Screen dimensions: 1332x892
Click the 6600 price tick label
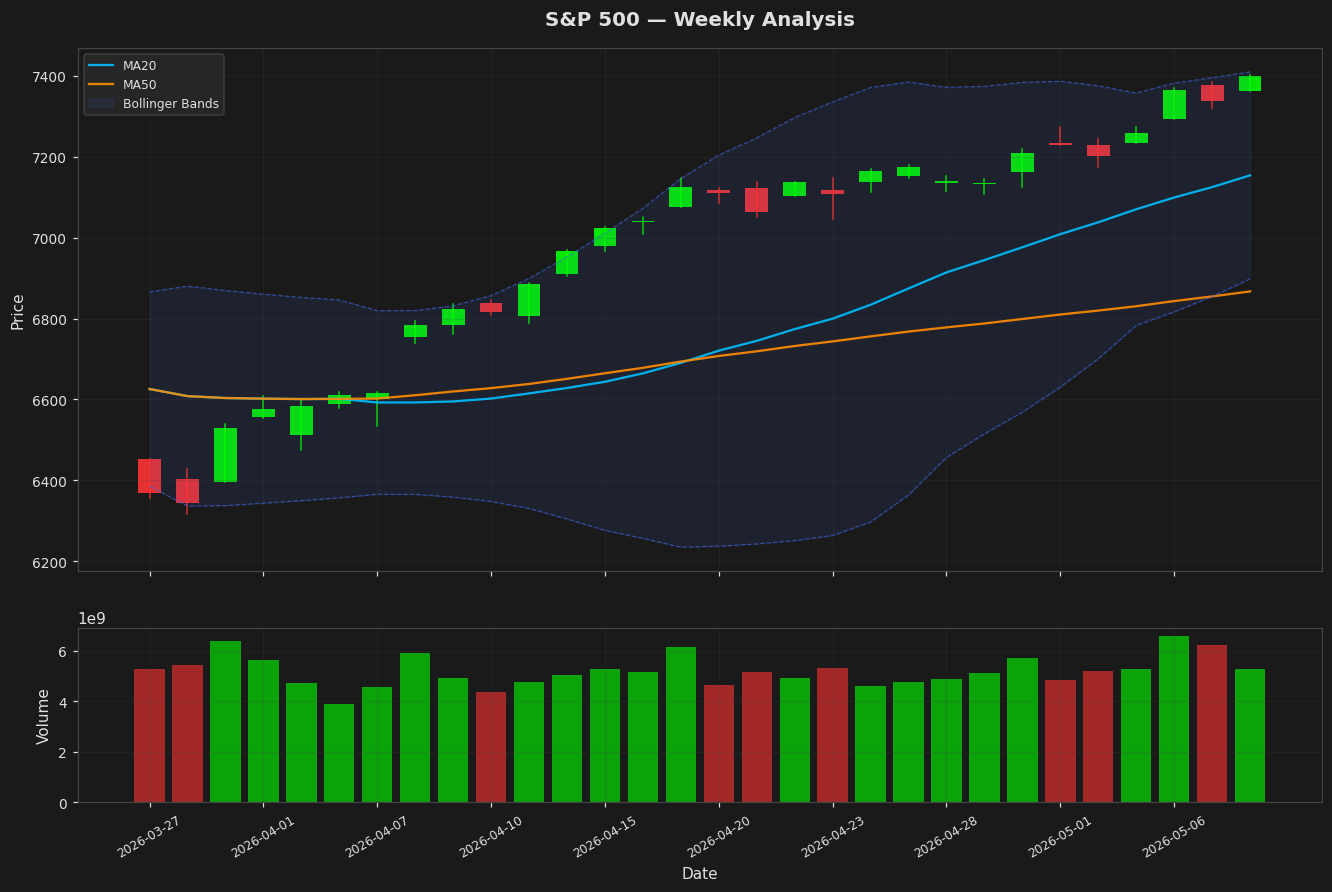[x=49, y=400]
